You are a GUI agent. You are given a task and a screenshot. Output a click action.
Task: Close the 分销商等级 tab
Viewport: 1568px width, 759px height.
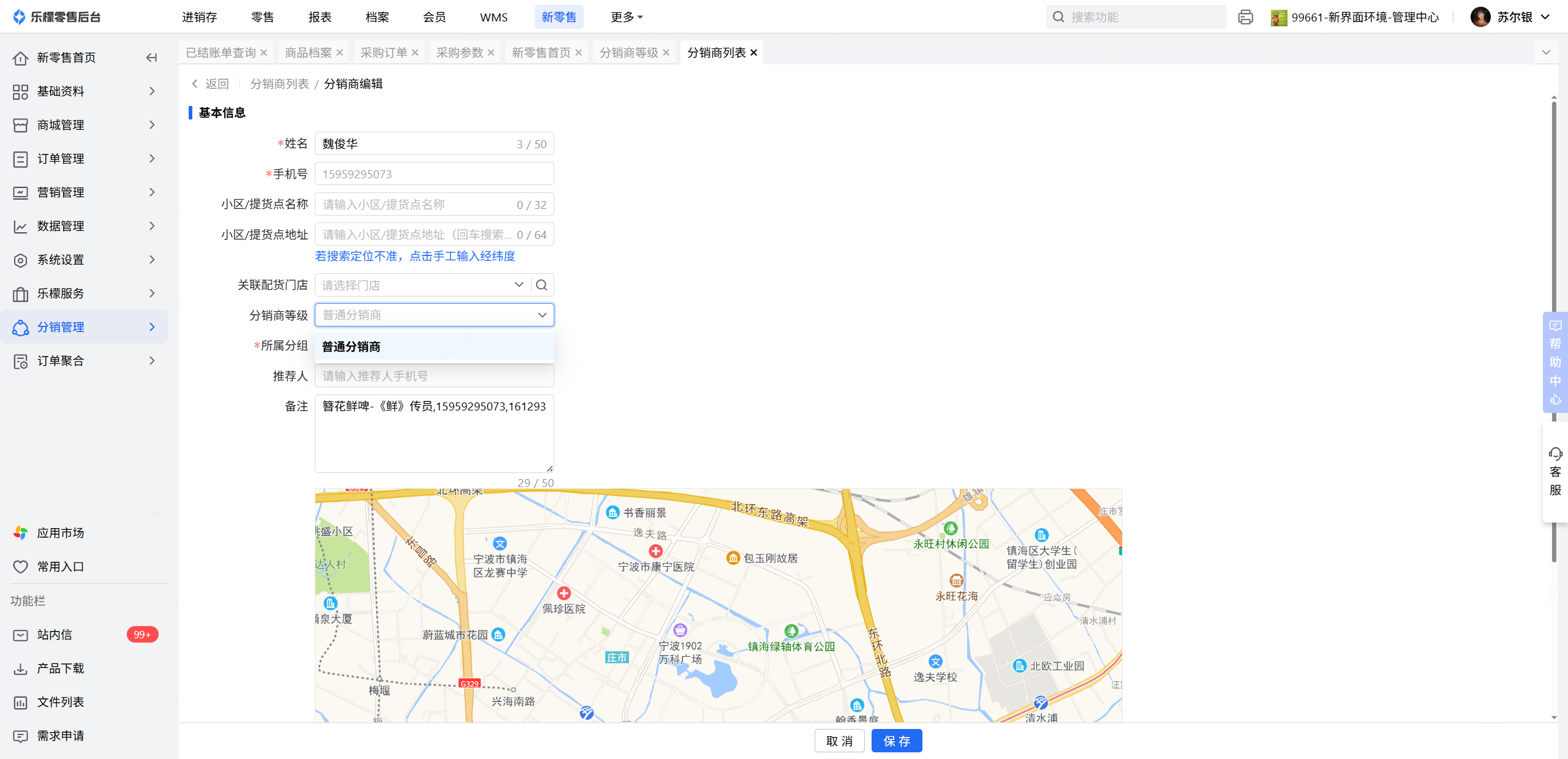click(666, 53)
